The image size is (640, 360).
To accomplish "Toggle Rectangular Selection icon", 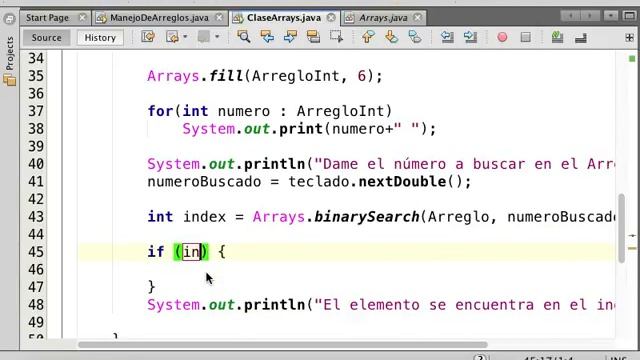I will (337, 37).
